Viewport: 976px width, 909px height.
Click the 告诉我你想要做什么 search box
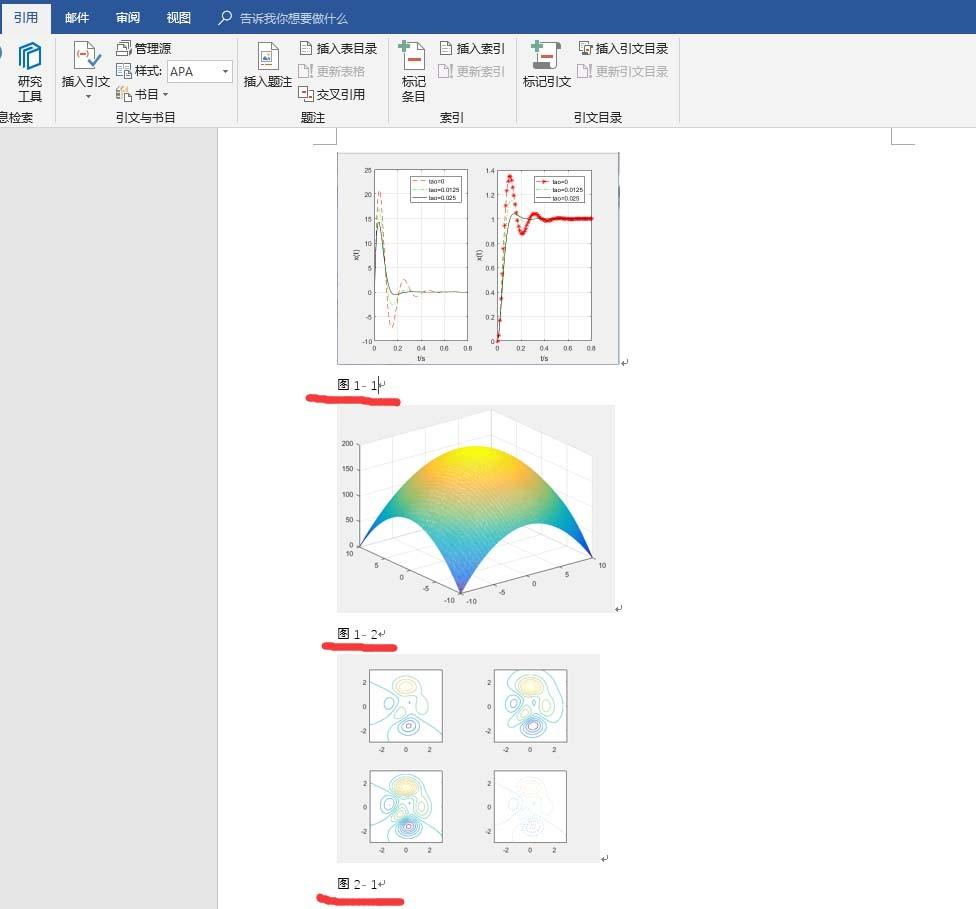[x=290, y=17]
